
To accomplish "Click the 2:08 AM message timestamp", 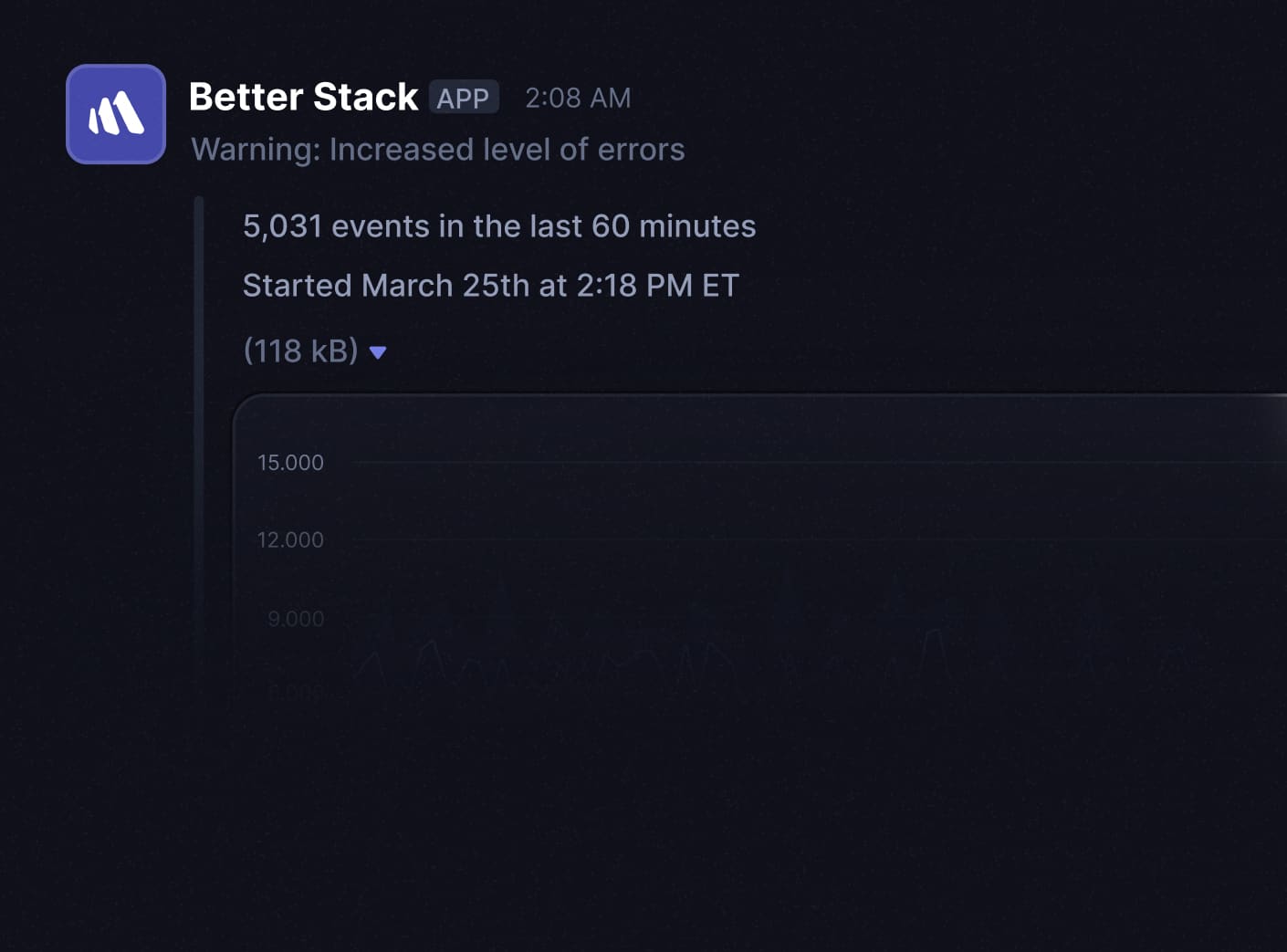I will pyautogui.click(x=578, y=98).
